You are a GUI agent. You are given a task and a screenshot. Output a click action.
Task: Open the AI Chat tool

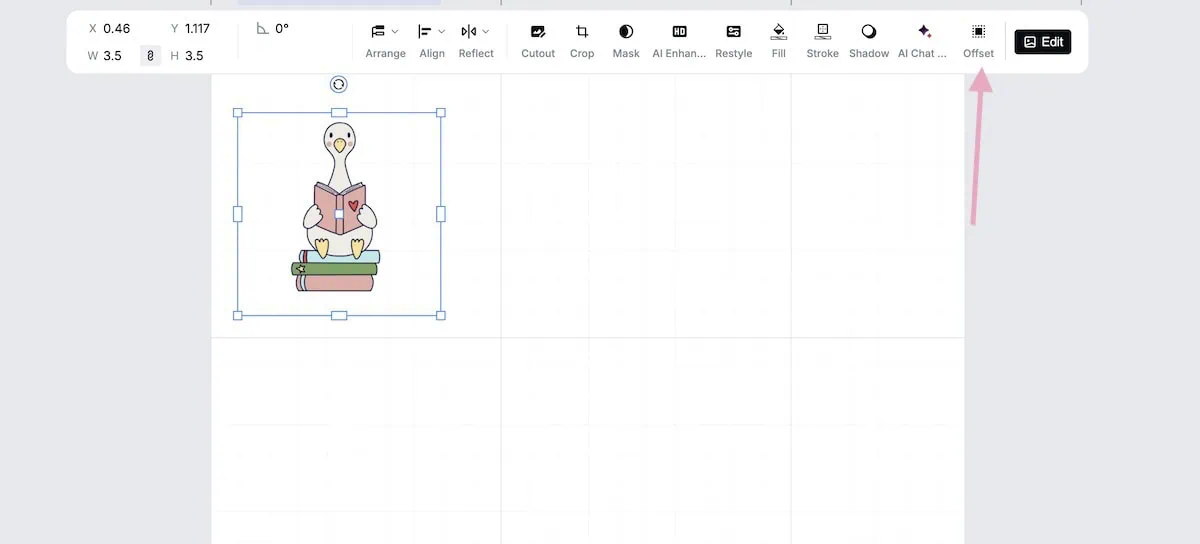pyautogui.click(x=923, y=41)
